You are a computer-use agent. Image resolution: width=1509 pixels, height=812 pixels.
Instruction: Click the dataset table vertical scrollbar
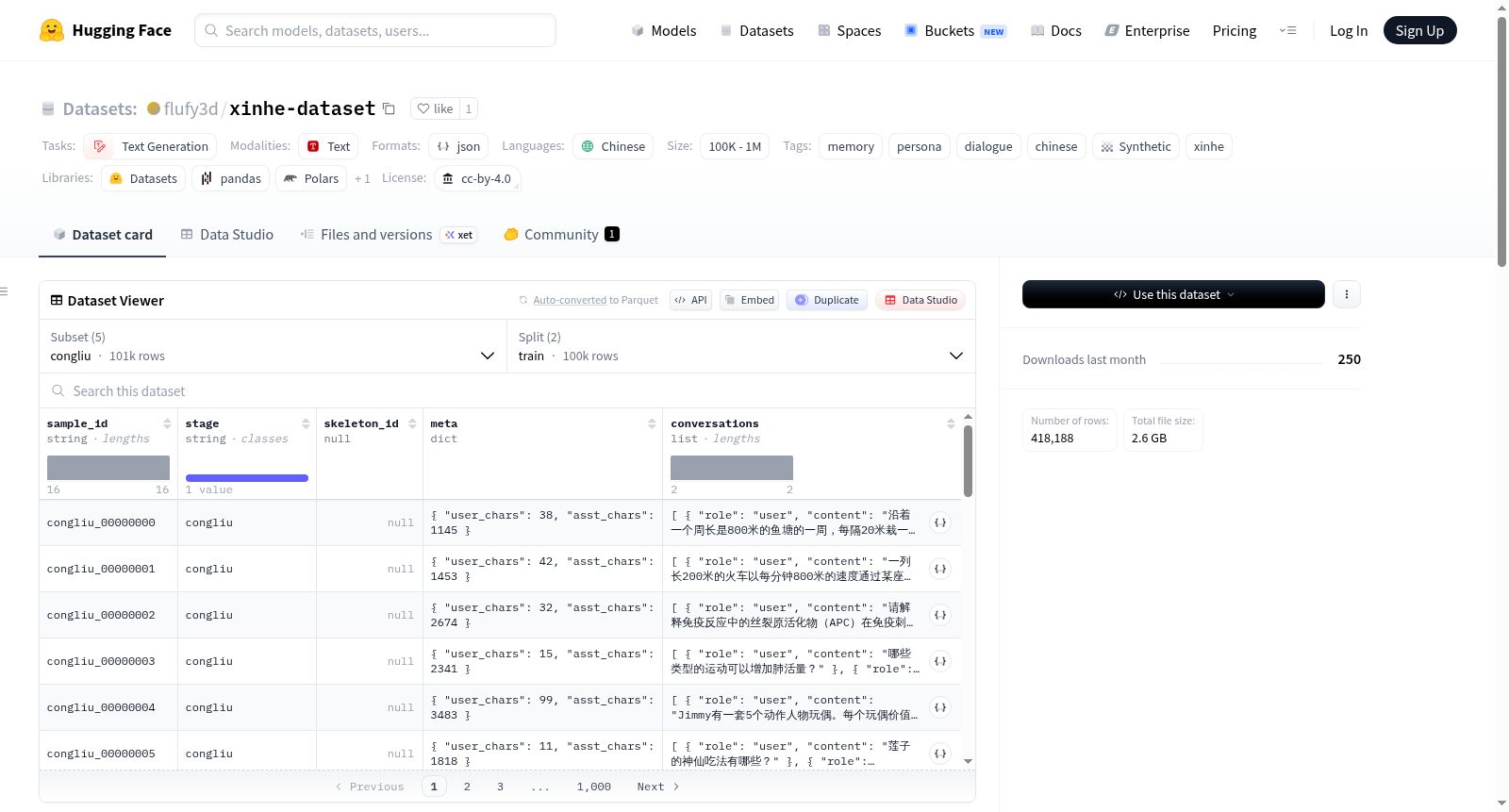click(968, 460)
